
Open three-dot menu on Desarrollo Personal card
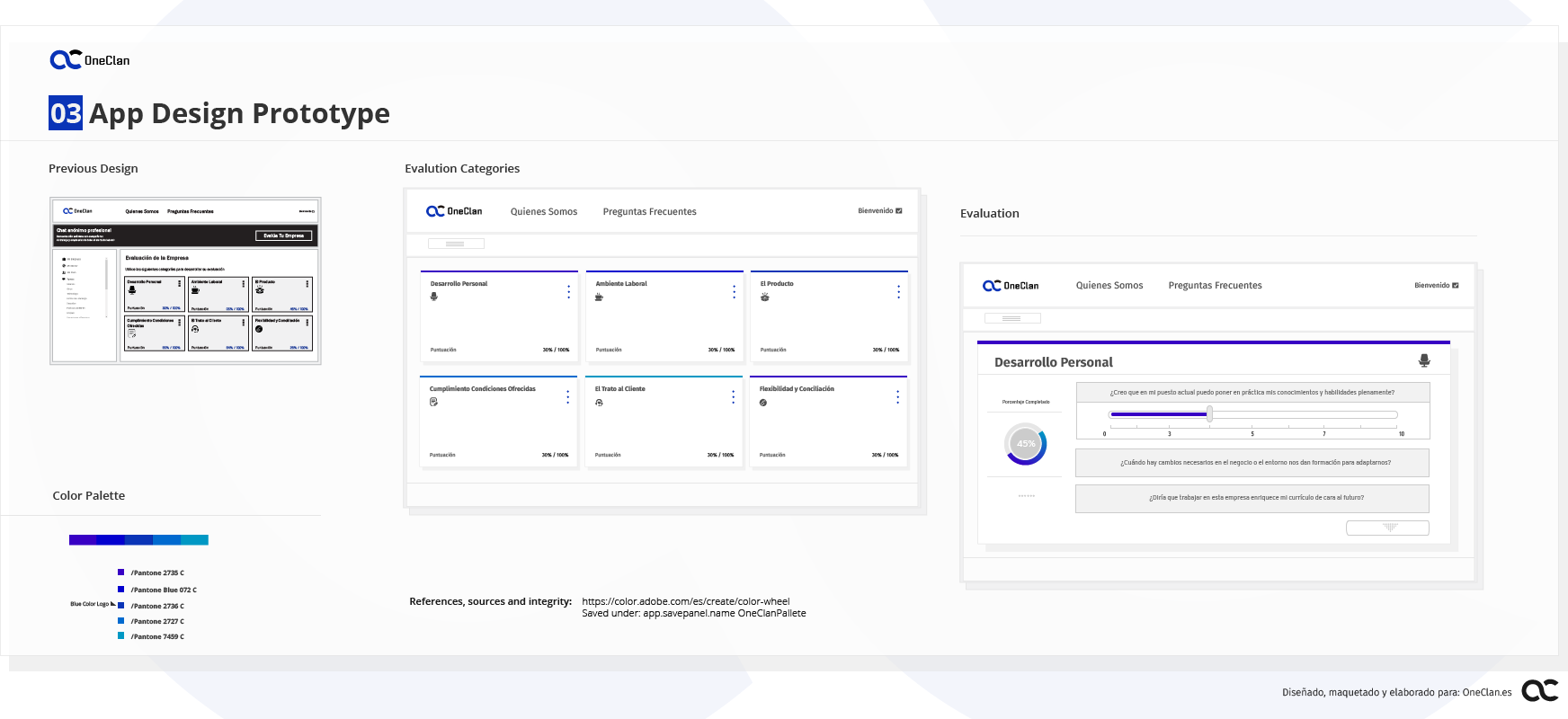coord(568,292)
